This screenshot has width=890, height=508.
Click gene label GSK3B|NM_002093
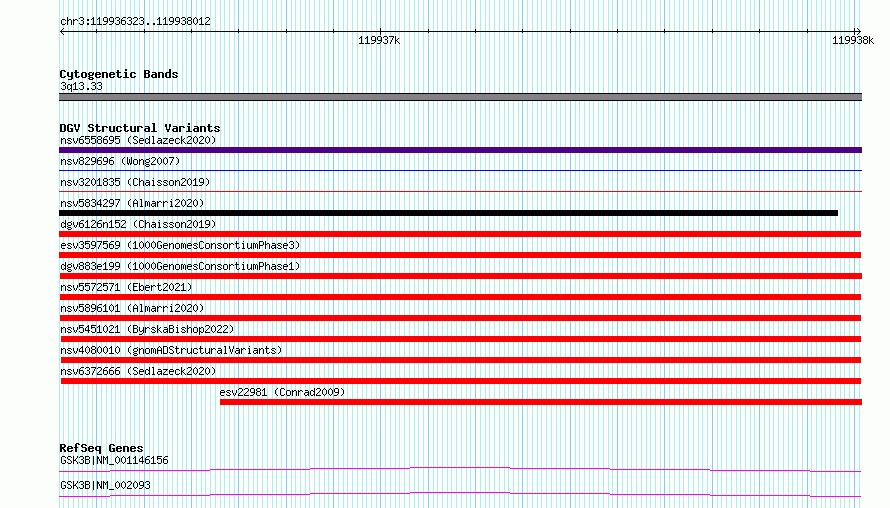[x=105, y=485]
